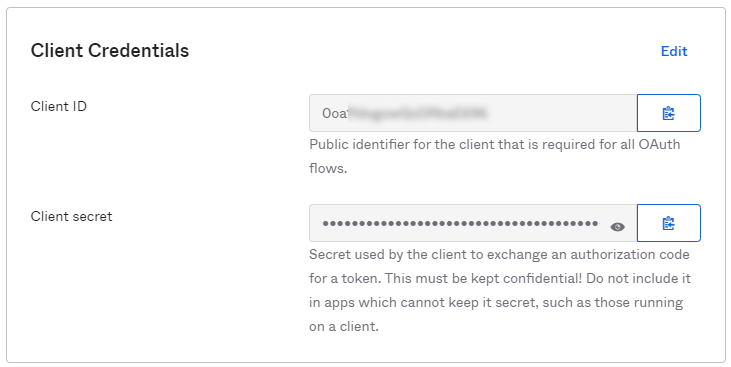Reveal the masked Client secret with eye icon

click(617, 227)
